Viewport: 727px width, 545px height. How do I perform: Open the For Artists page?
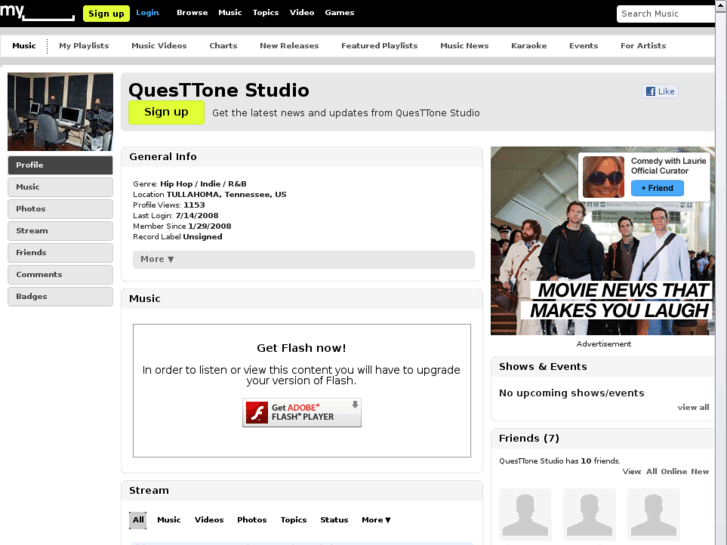coord(643,45)
